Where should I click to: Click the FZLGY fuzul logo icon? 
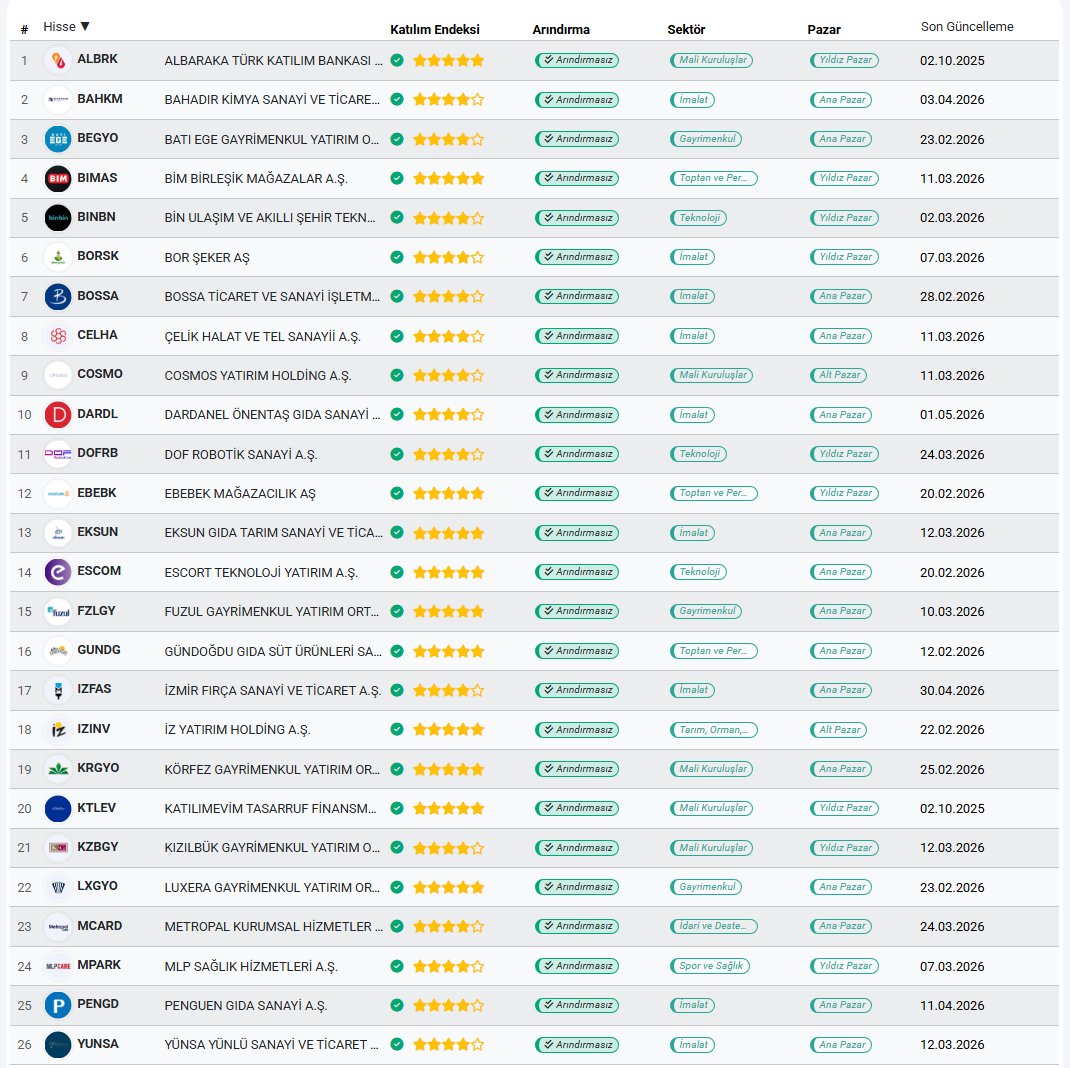pyautogui.click(x=58, y=611)
